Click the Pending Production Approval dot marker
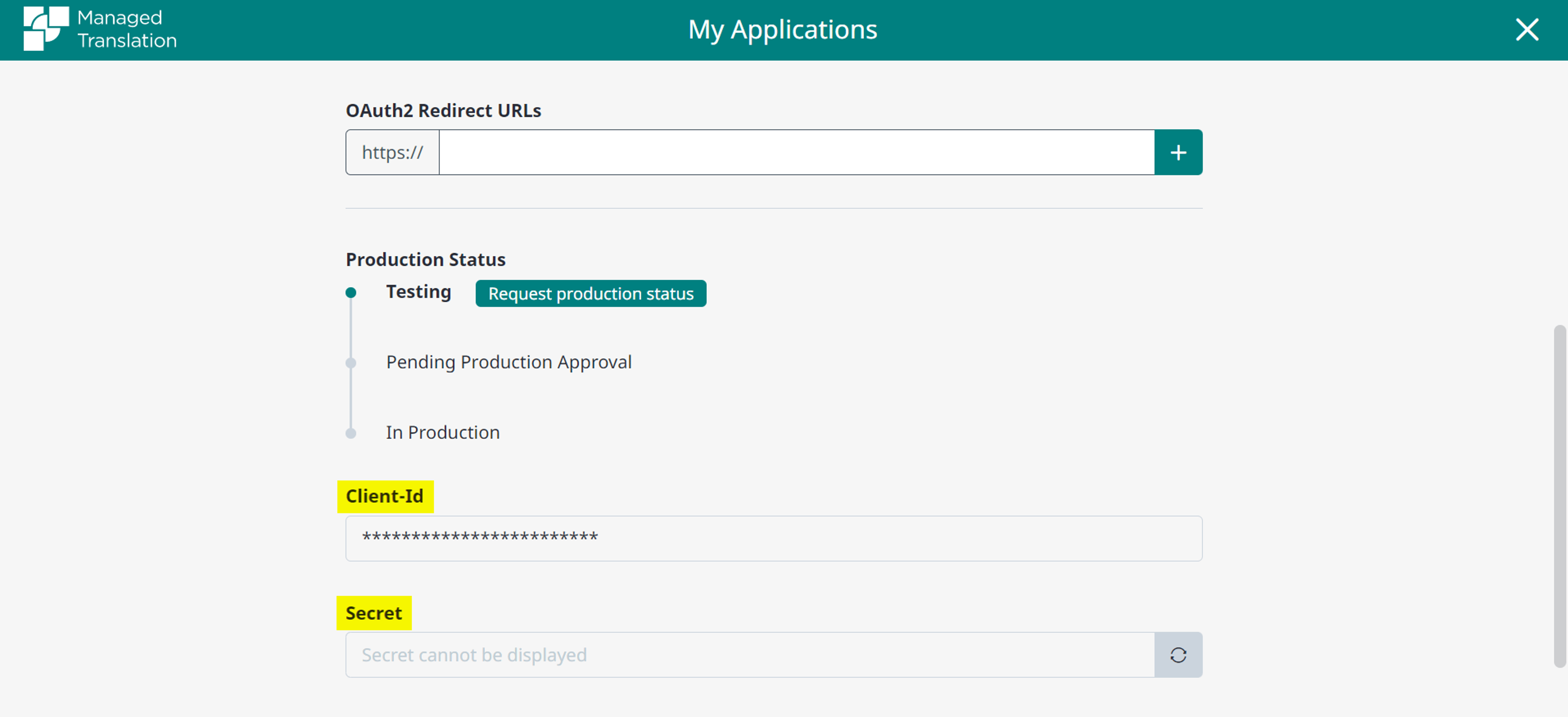The width and height of the screenshot is (1568, 717). 351,363
